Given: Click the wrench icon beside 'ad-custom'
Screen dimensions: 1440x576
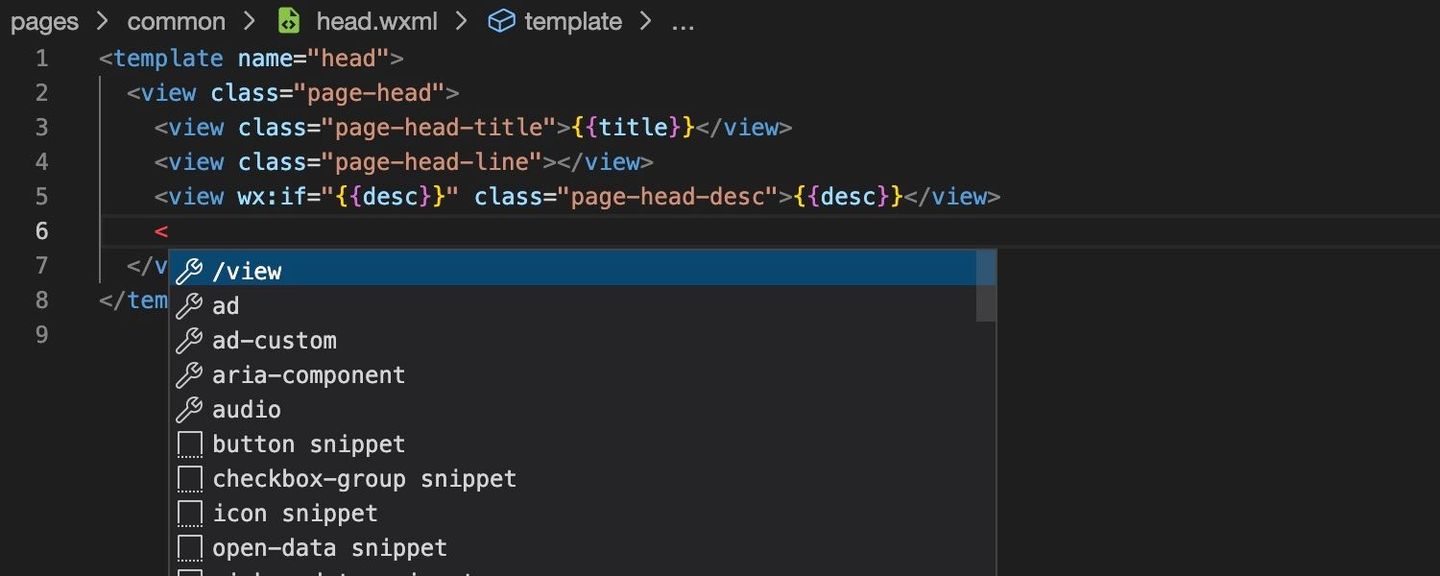Looking at the screenshot, I should coord(189,340).
